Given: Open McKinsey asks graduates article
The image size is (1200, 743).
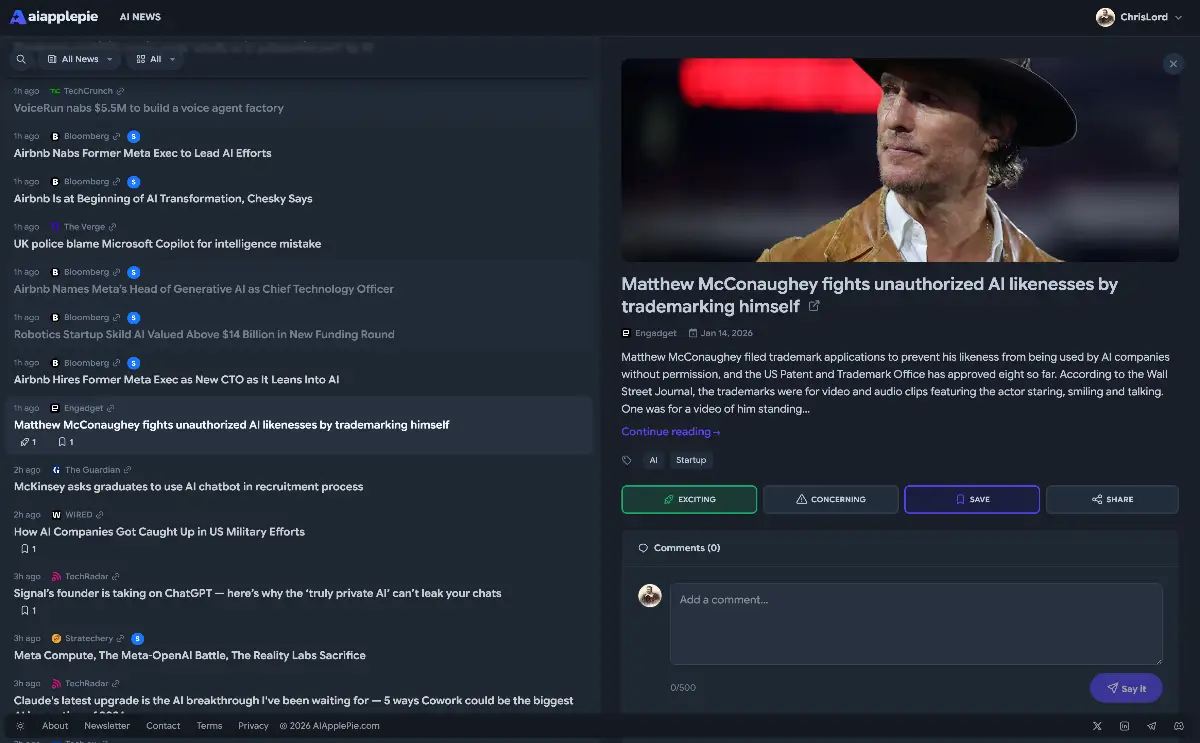Looking at the screenshot, I should 189,487.
